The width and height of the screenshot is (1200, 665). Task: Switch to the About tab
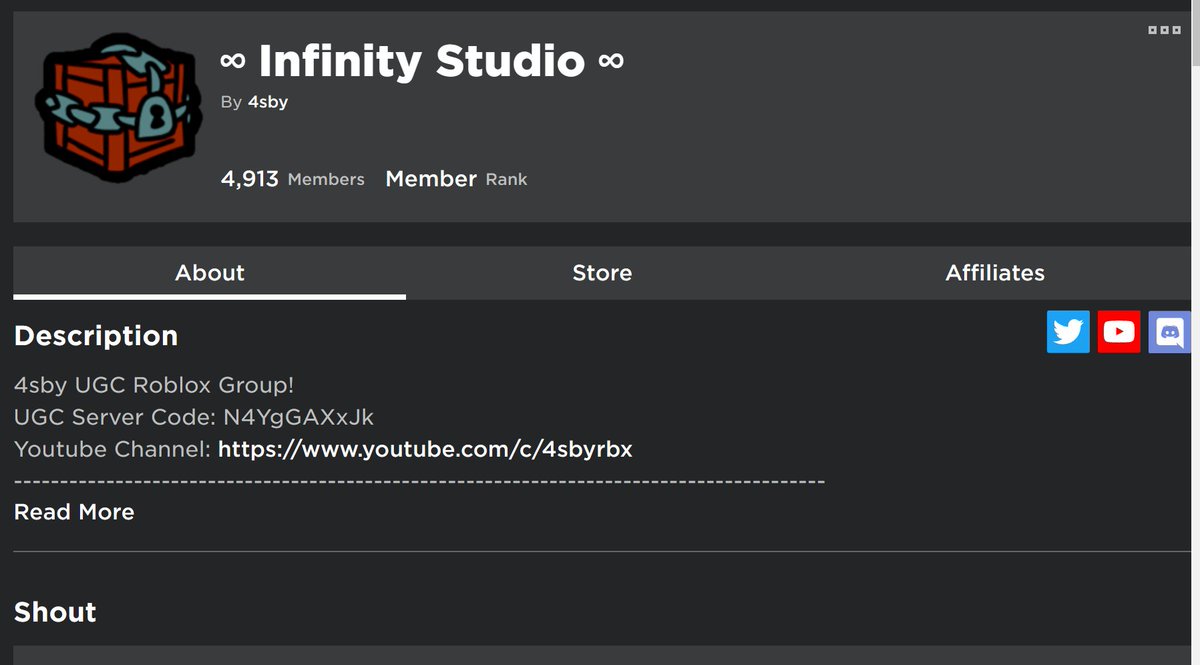[210, 273]
